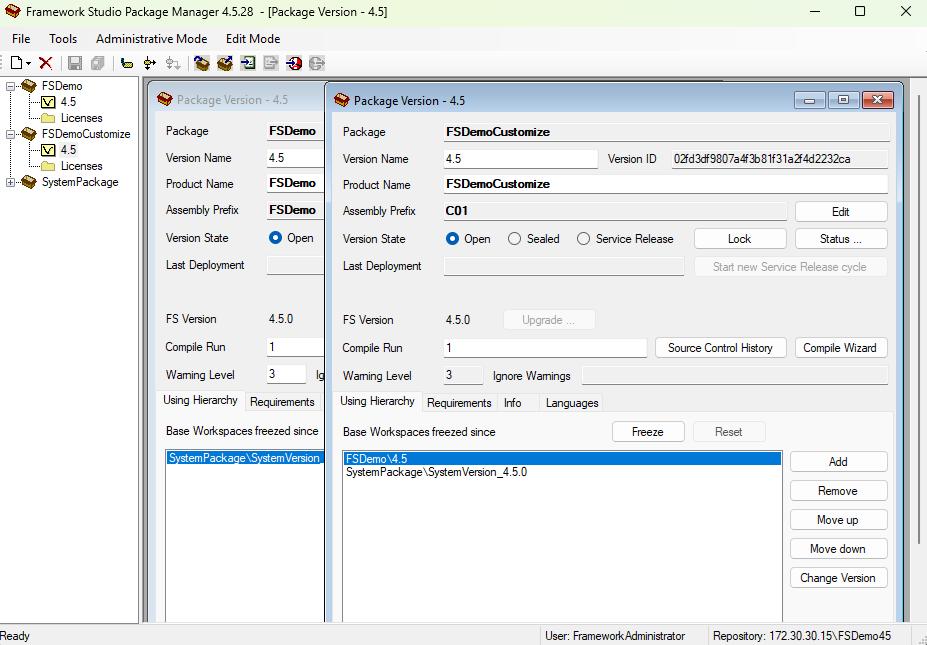
Task: Click Add in the hierarchy list buttons
Action: (x=838, y=462)
